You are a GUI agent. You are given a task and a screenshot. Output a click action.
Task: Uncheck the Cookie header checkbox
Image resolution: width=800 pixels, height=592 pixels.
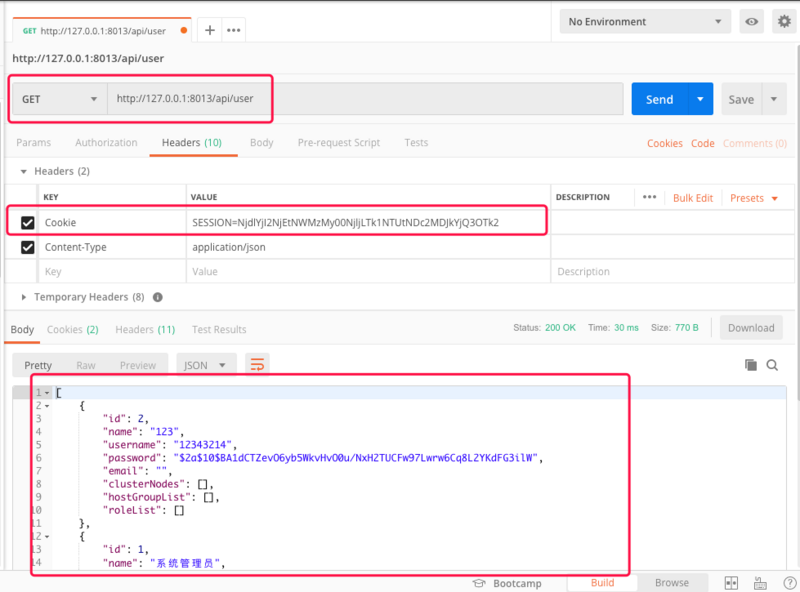pyautogui.click(x=28, y=222)
